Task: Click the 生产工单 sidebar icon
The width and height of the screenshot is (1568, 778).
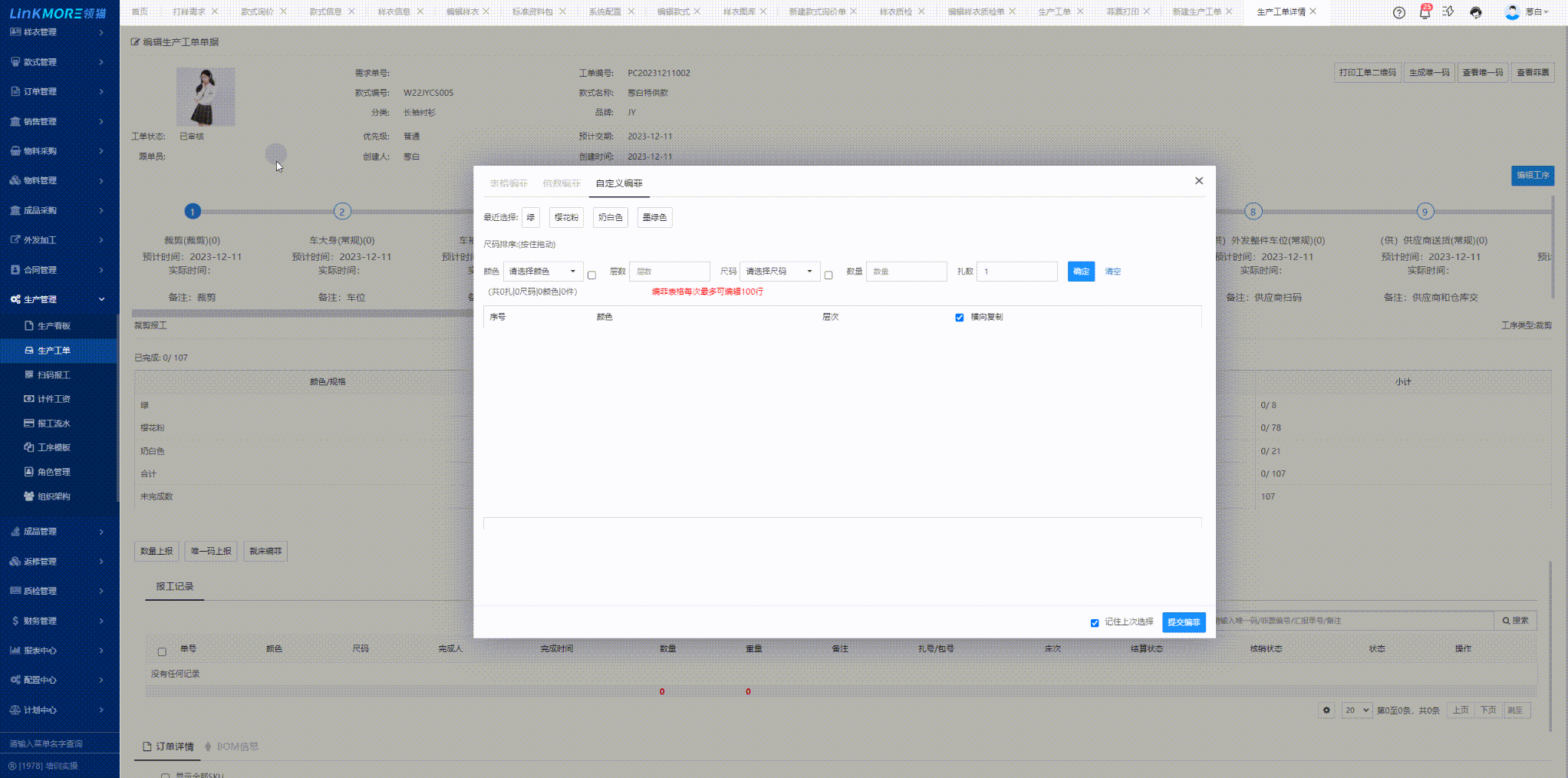Action: tap(29, 351)
